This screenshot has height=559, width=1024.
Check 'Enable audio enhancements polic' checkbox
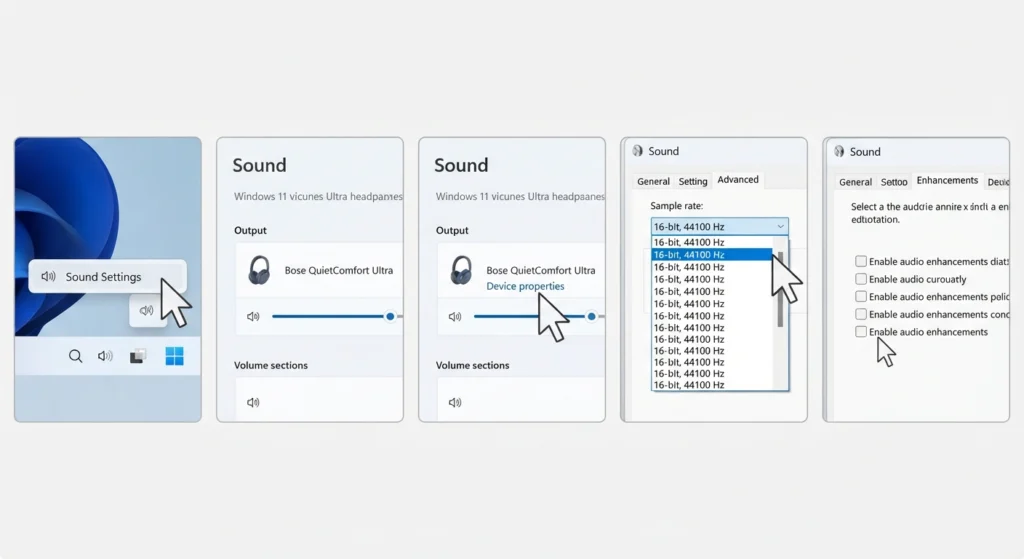(x=861, y=296)
